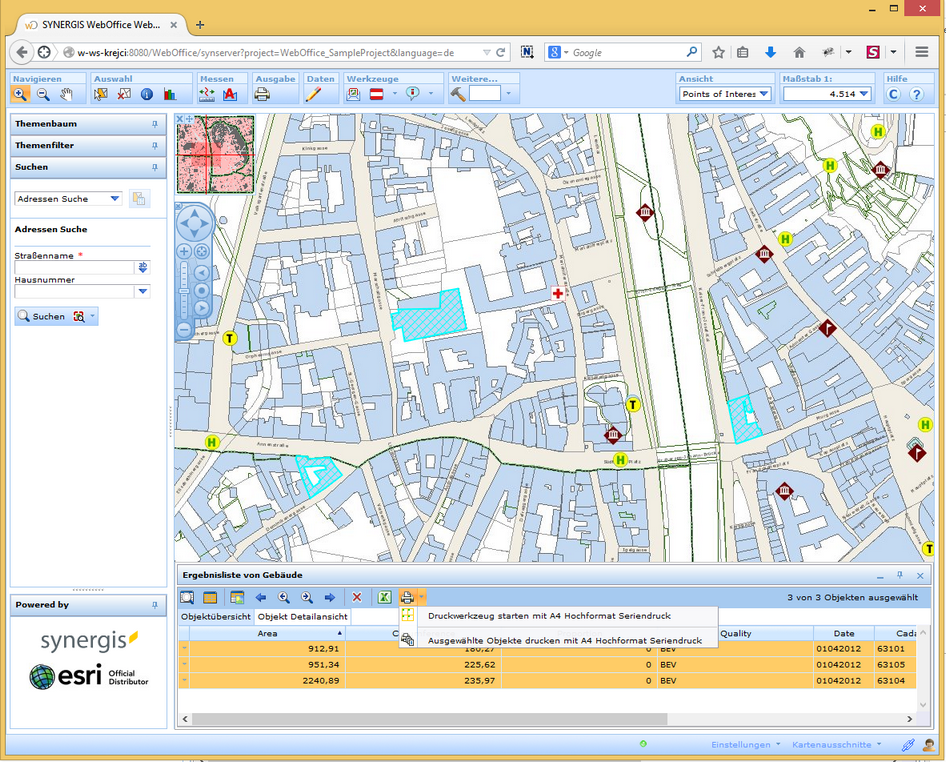This screenshot has width=946, height=762.
Task: Remove selected results with red X icon
Action: click(x=356, y=597)
